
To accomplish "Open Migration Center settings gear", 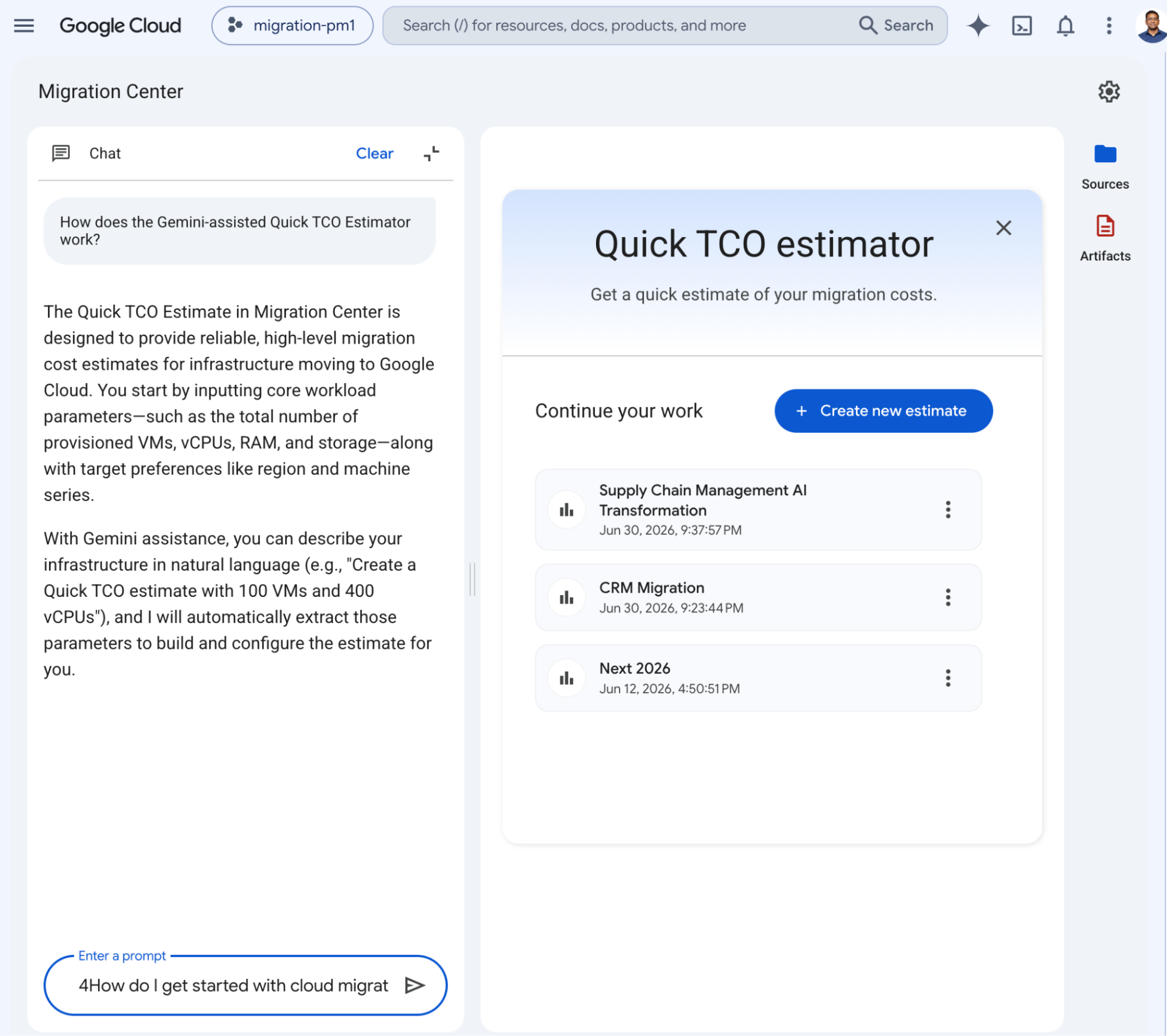I will 1109,92.
